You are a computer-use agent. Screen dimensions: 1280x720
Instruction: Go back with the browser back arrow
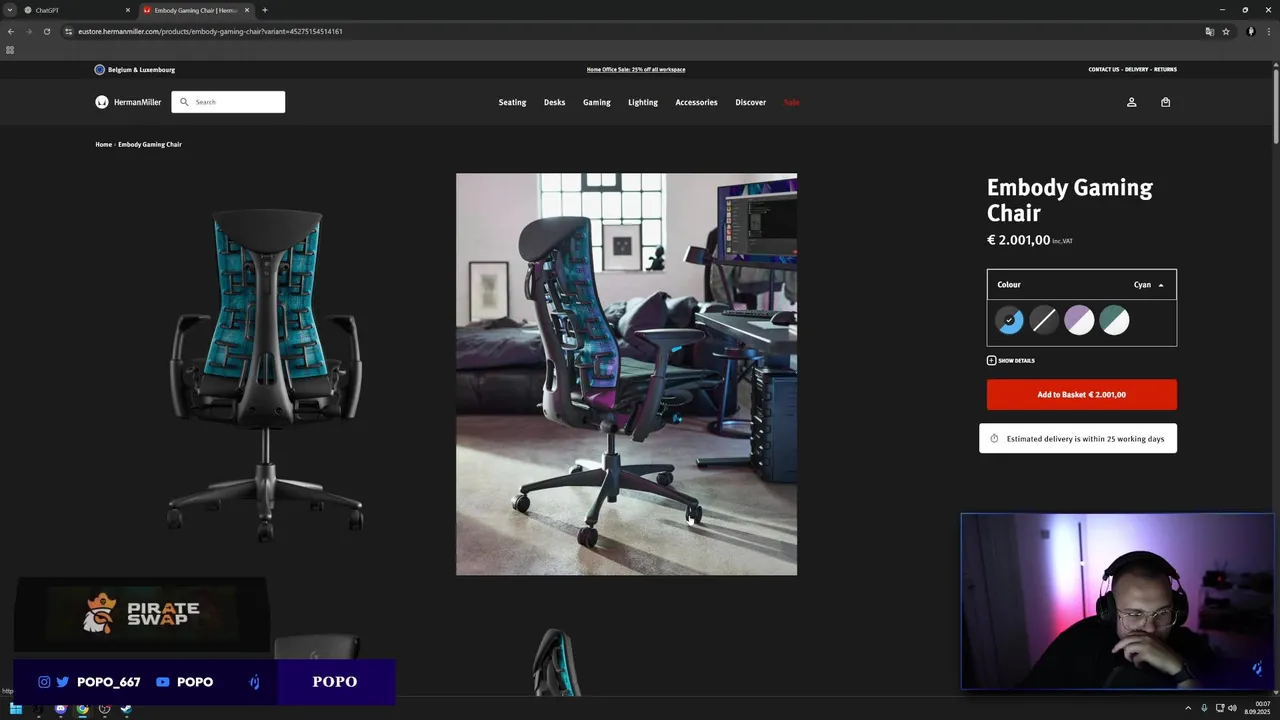pos(11,31)
